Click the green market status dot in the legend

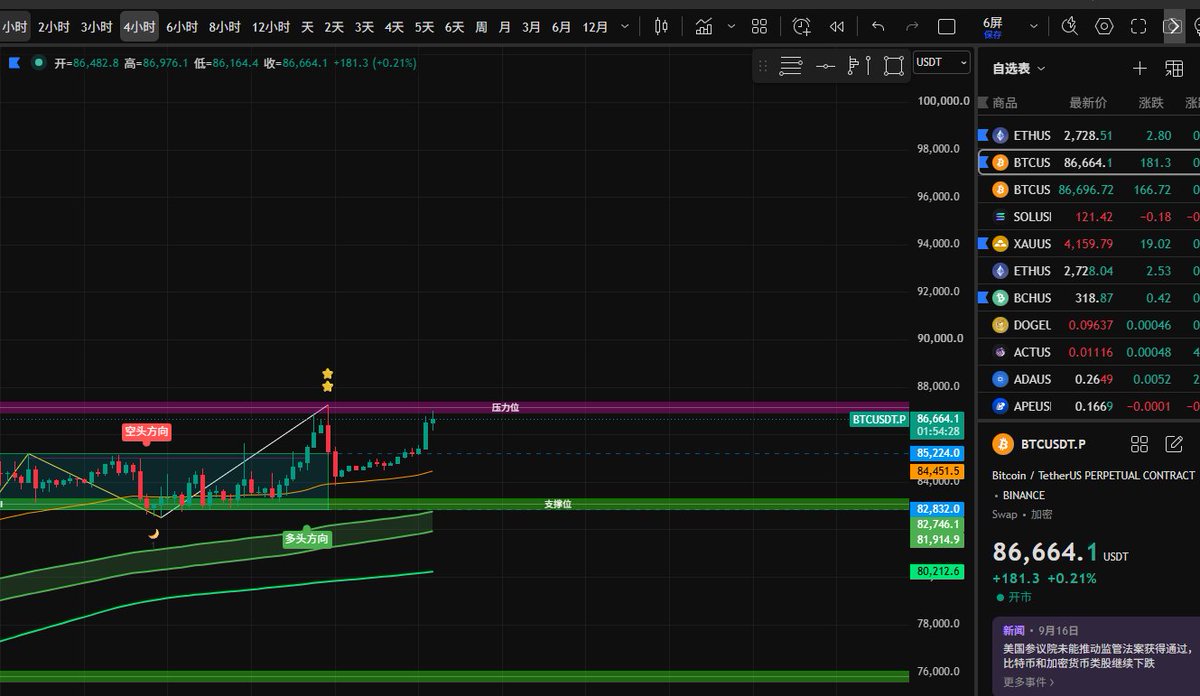pyautogui.click(x=38, y=62)
